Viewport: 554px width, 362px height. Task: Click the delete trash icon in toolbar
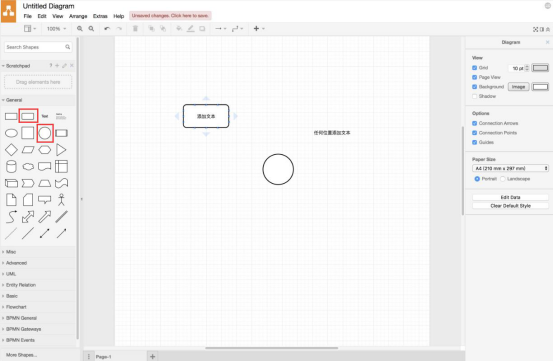[x=135, y=29]
